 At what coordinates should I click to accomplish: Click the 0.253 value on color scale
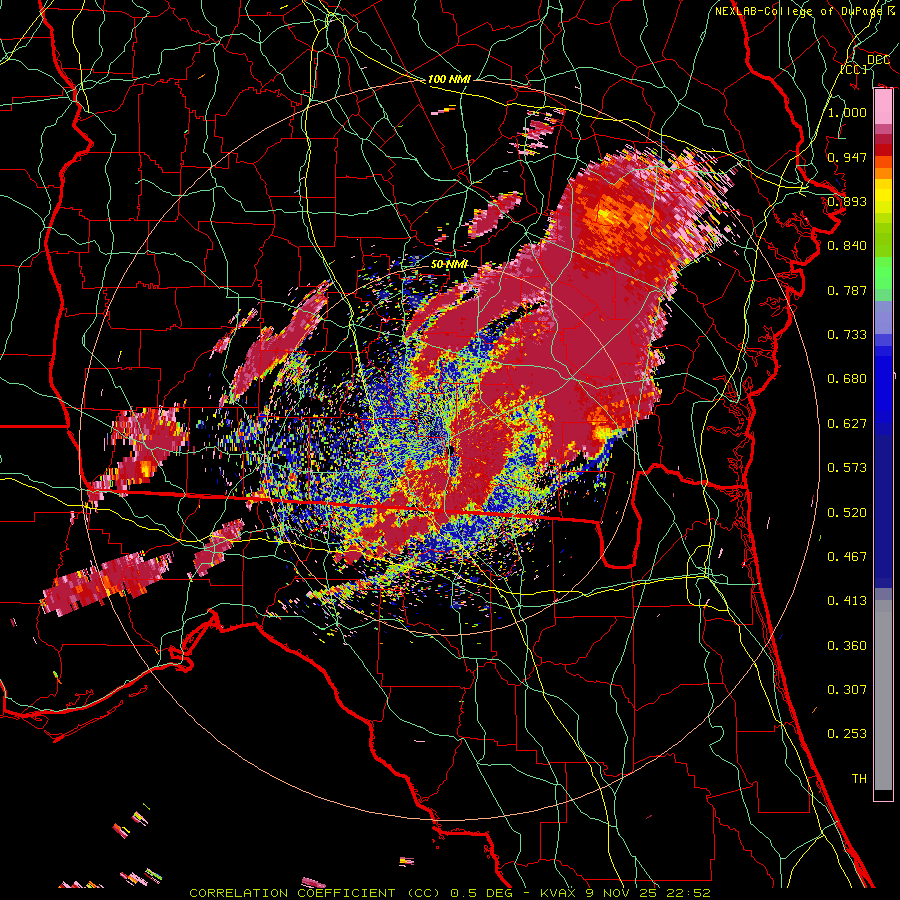point(847,734)
